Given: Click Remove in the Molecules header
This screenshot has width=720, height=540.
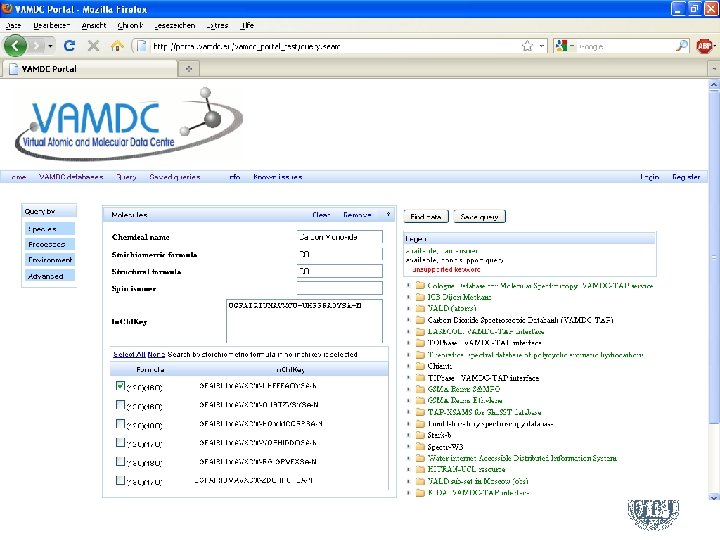Looking at the screenshot, I should (x=357, y=214).
